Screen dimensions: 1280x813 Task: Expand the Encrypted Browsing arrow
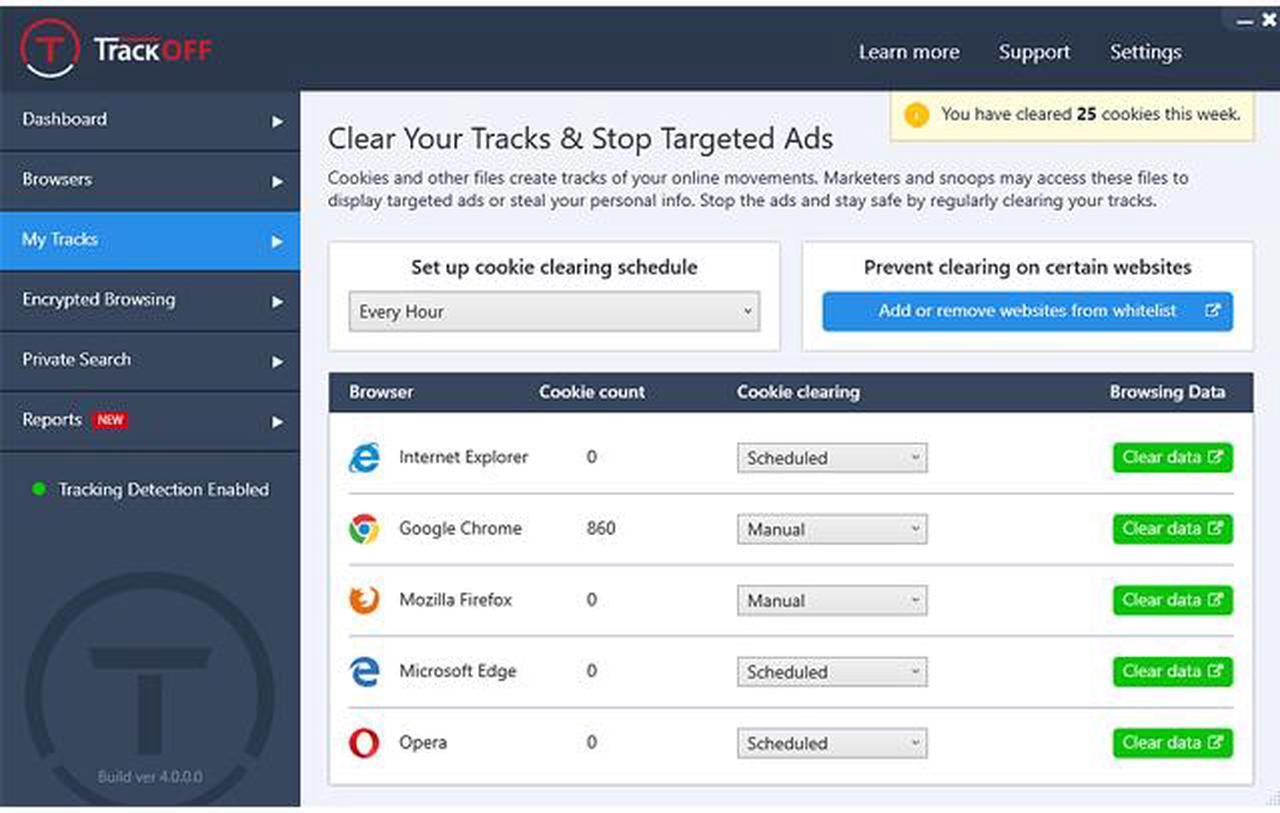click(277, 301)
